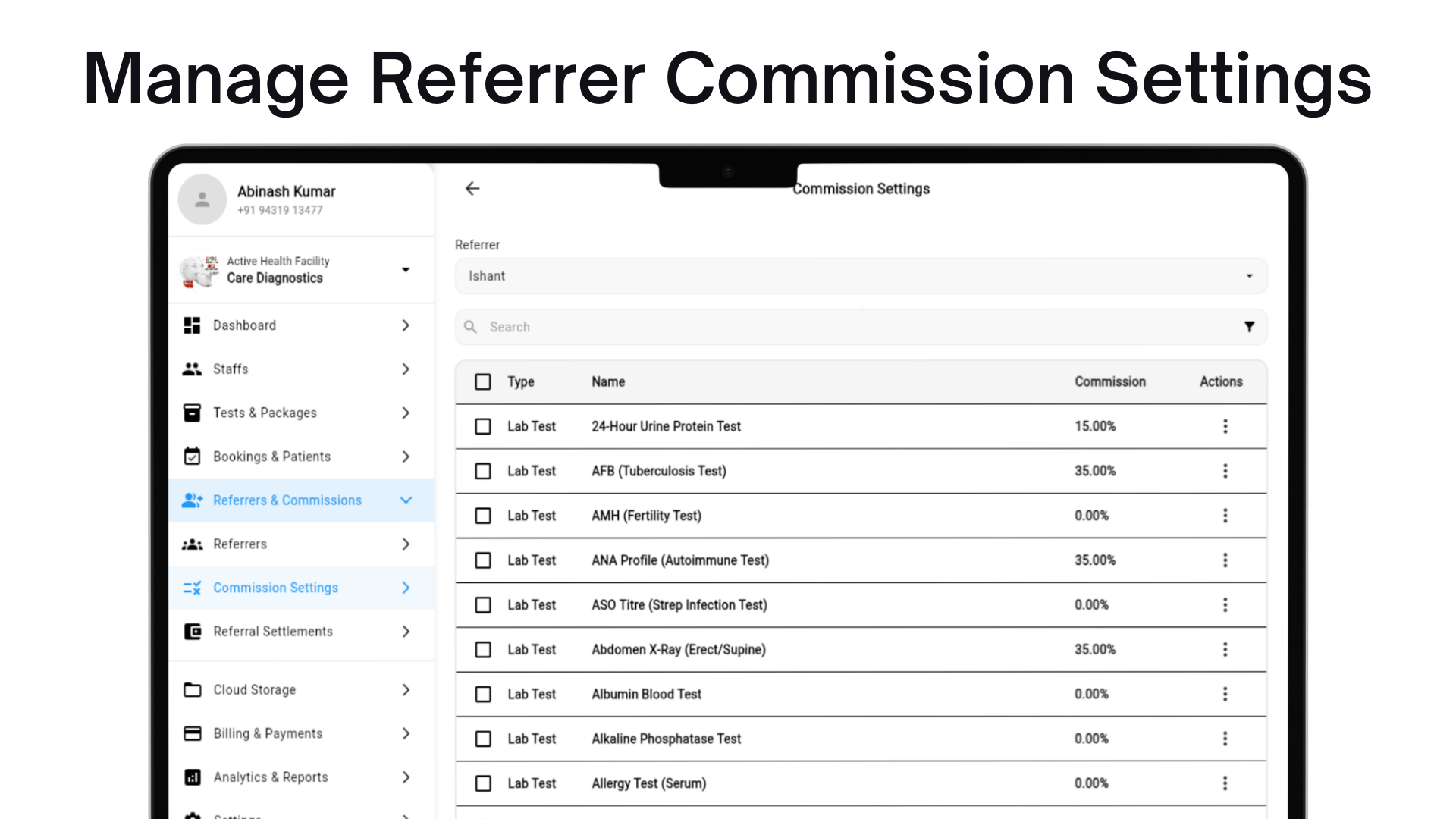
Task: Open actions menu for 24-Hour Urine Protein Test
Action: point(1225,426)
